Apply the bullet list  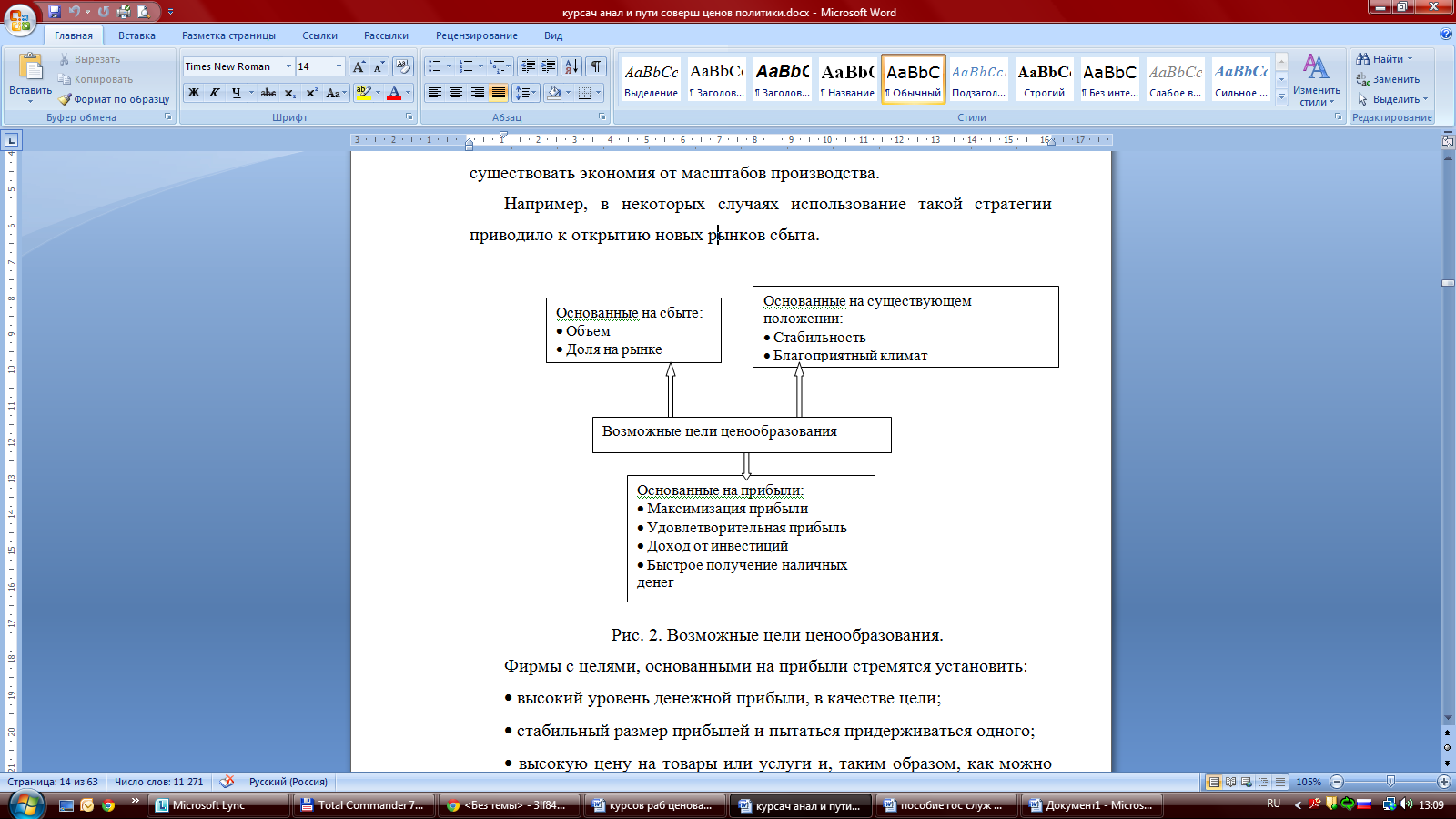coord(435,66)
